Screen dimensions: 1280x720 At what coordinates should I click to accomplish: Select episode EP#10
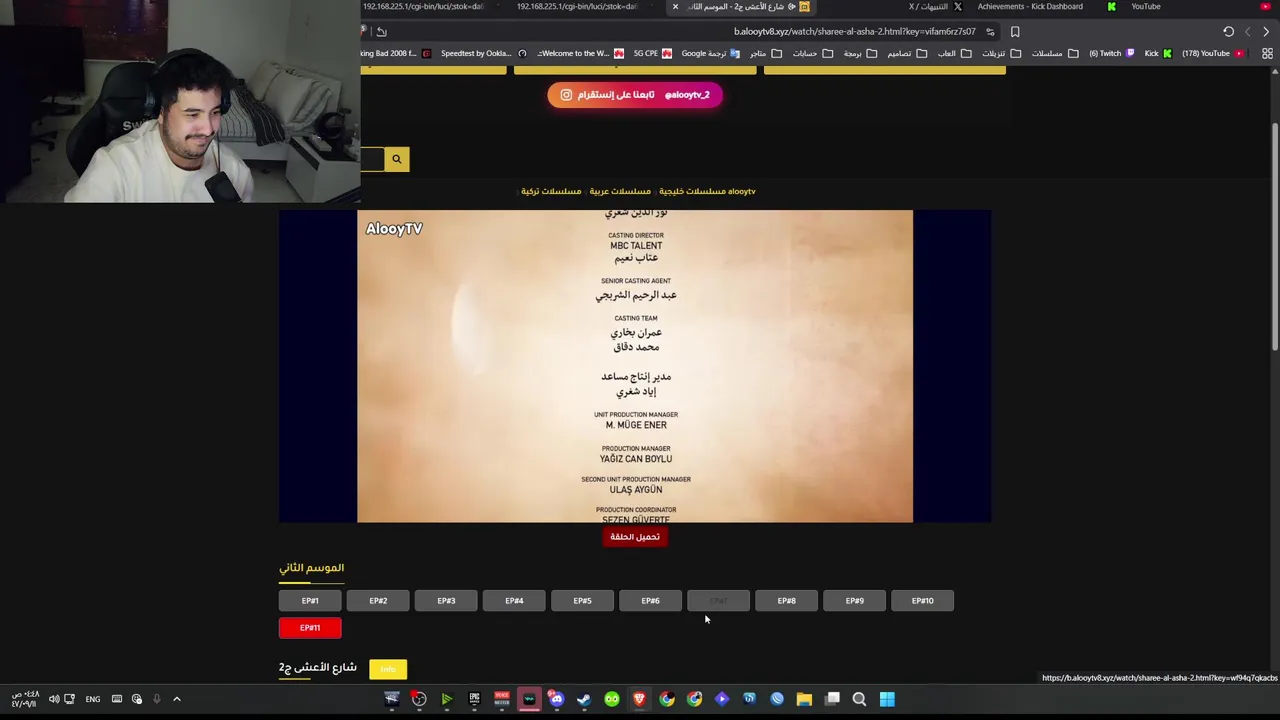pyautogui.click(x=922, y=601)
